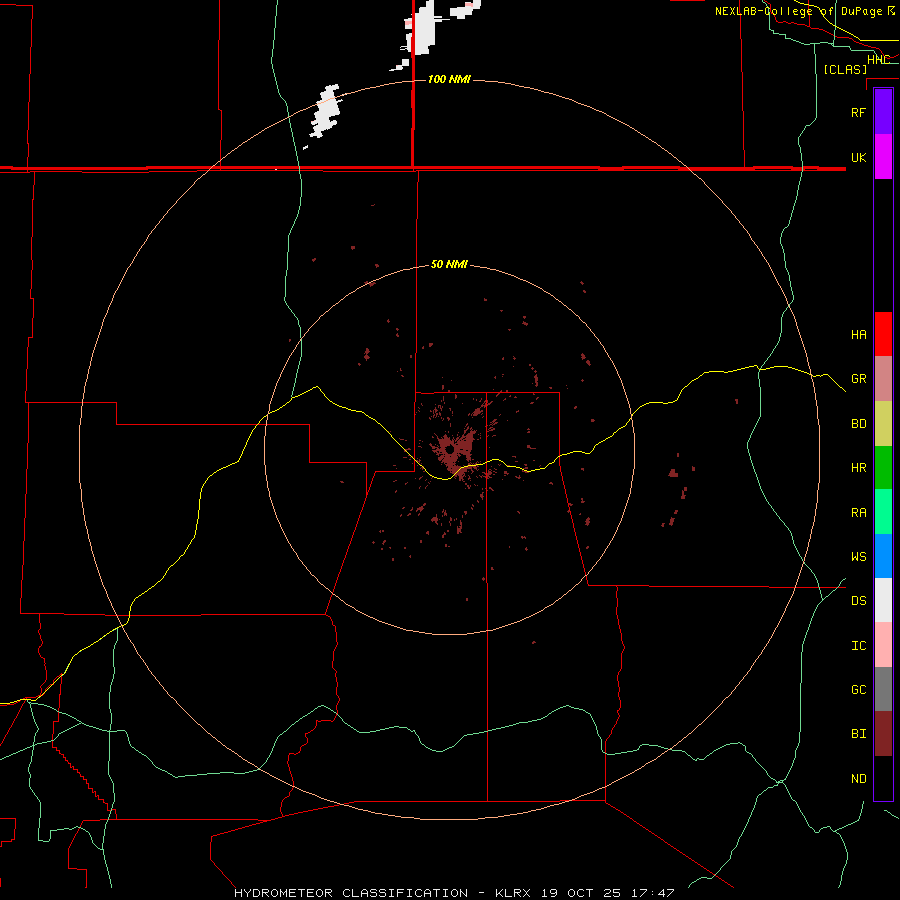The width and height of the screenshot is (900, 900).
Task: Click the BD legend label
Action: coord(859,424)
